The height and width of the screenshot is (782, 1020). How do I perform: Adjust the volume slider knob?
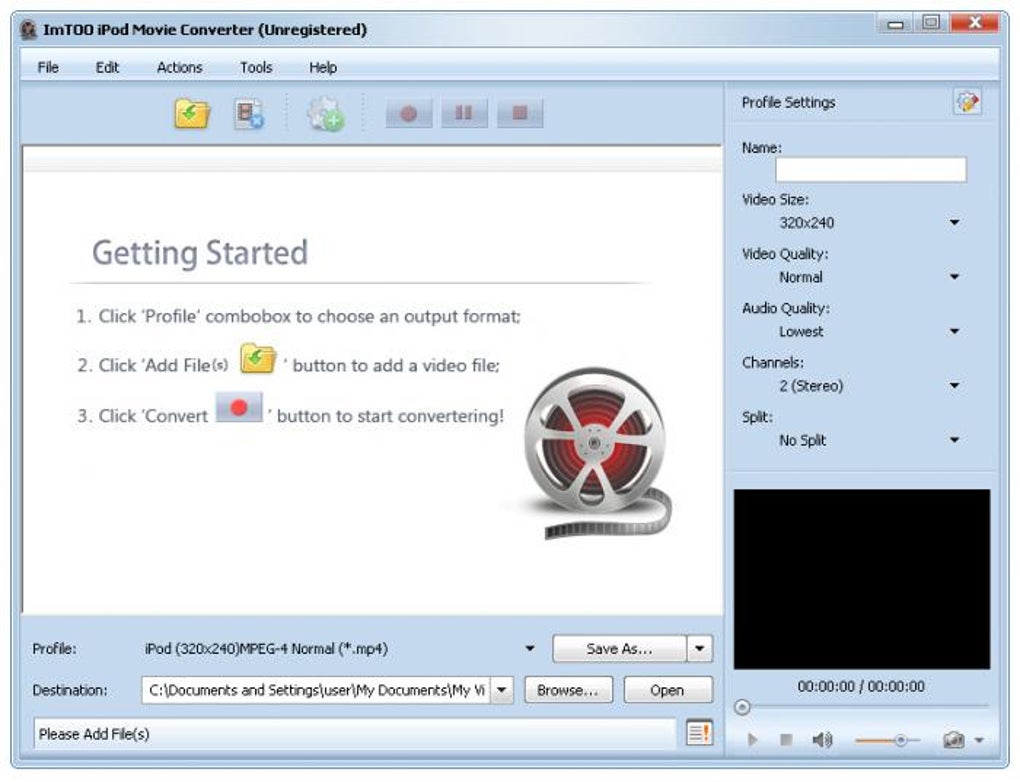(901, 740)
